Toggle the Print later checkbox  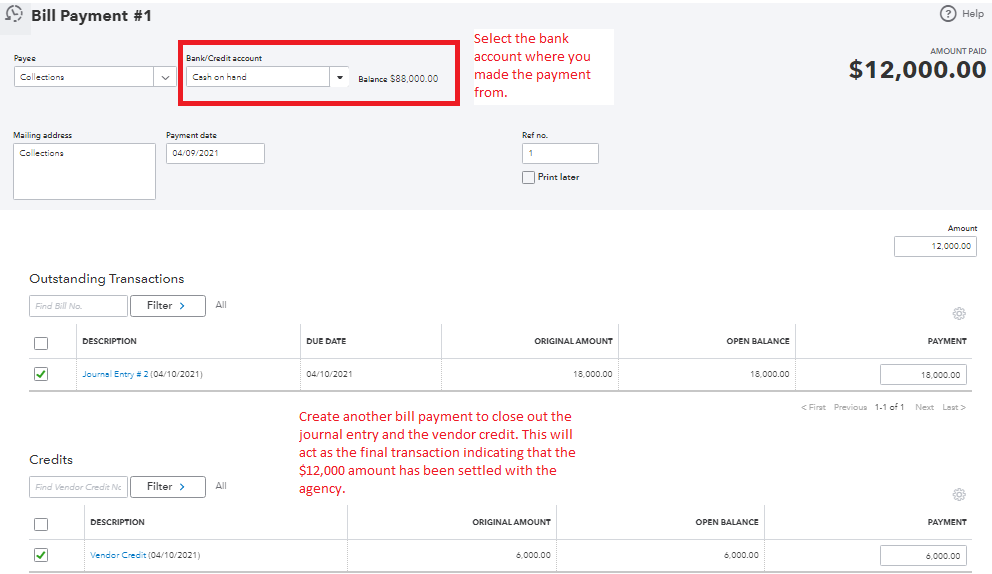tap(528, 177)
